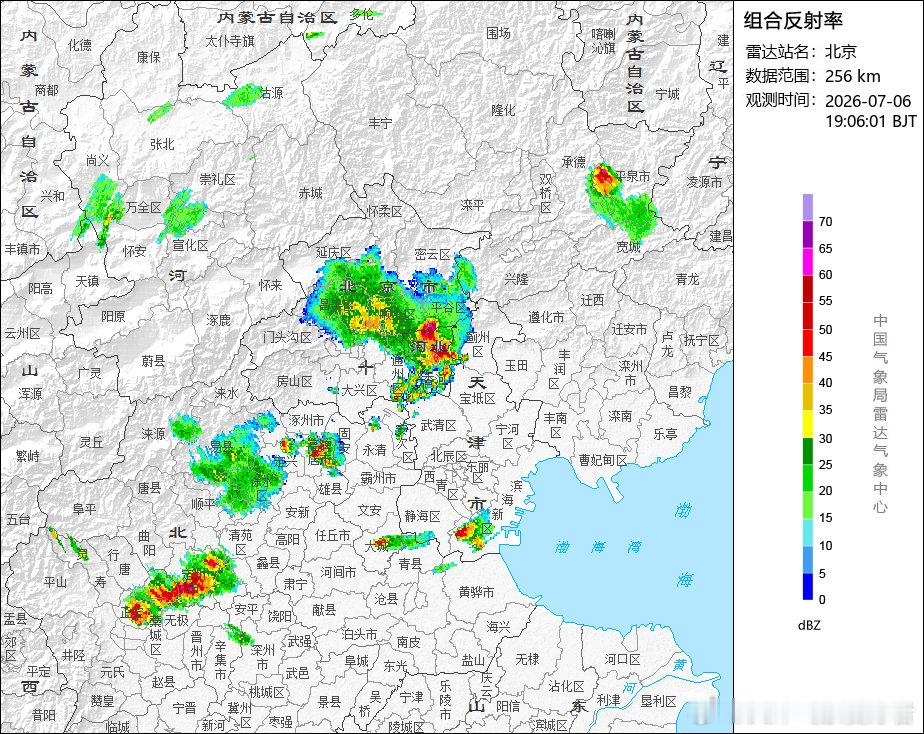Click the 凌源市 map label
The height and width of the screenshot is (734, 924).
[704, 182]
